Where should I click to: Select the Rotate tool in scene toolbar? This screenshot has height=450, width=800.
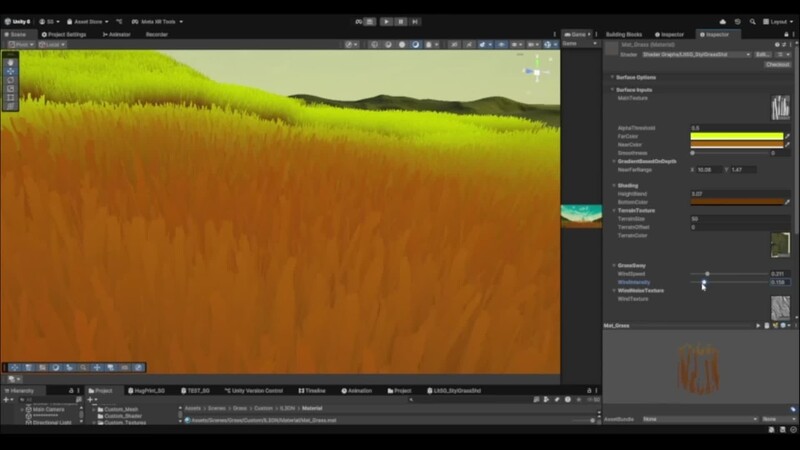click(x=10, y=80)
